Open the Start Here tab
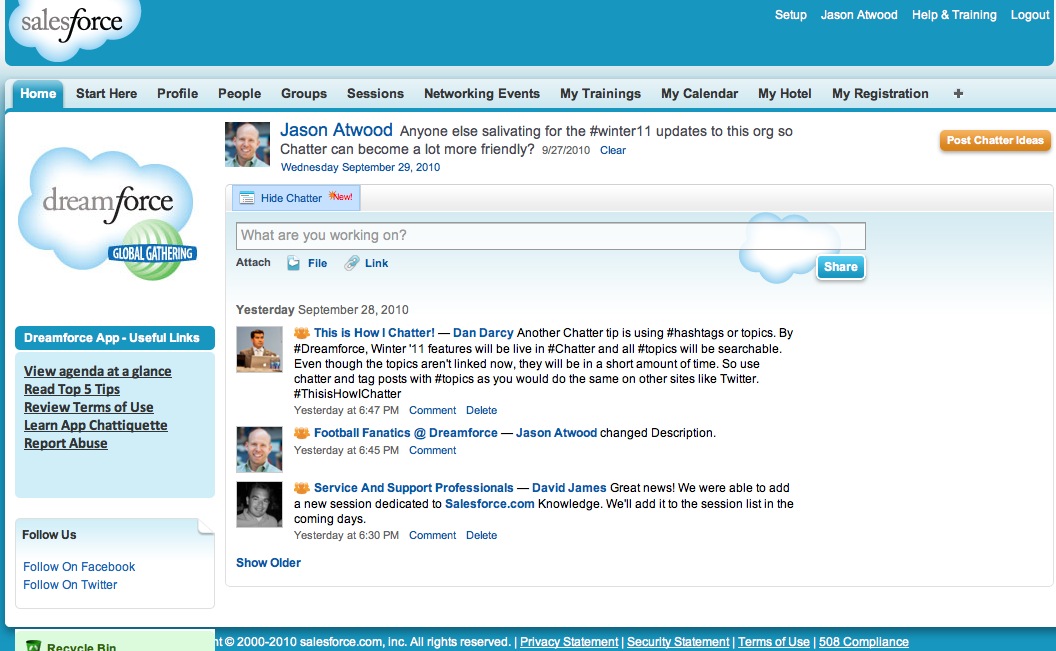 pyautogui.click(x=106, y=94)
